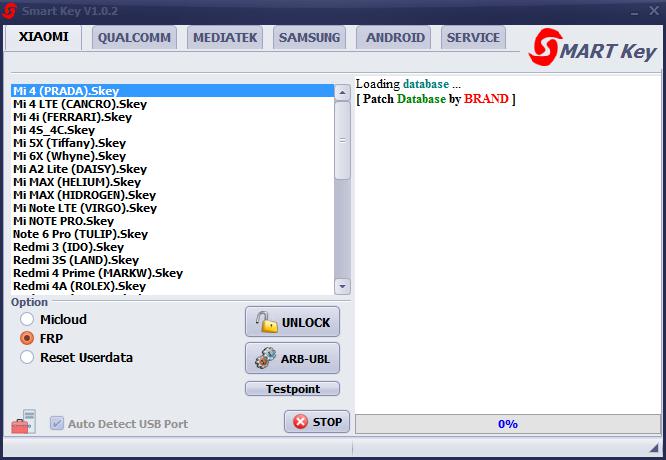The width and height of the screenshot is (666, 460).
Task: Select Mi NOTE PRO.Skey entry
Action: pyautogui.click(x=172, y=221)
